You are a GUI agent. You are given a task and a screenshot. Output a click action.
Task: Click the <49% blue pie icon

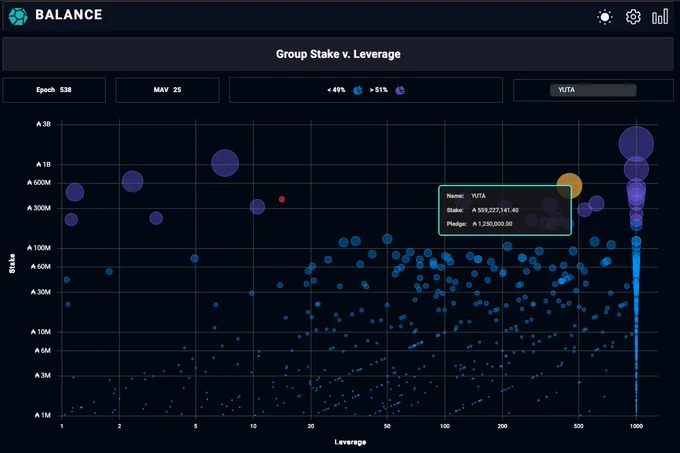[x=358, y=90]
